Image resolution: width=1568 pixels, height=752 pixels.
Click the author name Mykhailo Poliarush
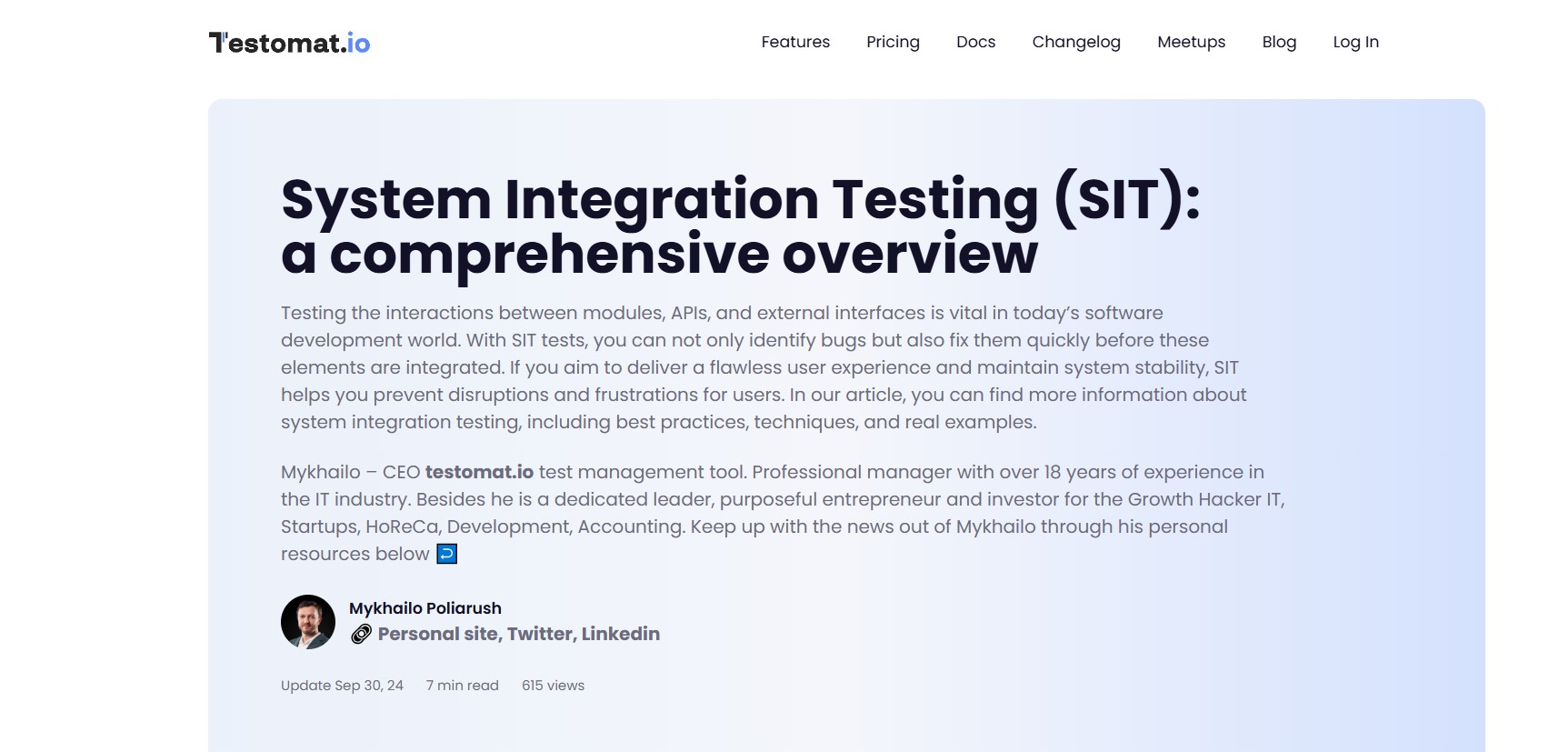[x=425, y=608]
